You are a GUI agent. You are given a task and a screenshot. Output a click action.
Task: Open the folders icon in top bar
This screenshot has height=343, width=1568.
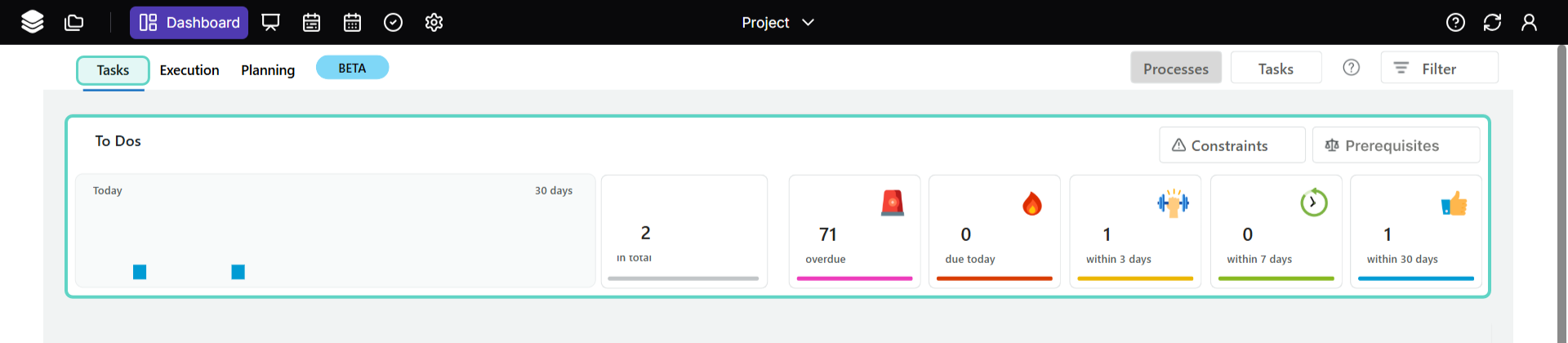(74, 22)
